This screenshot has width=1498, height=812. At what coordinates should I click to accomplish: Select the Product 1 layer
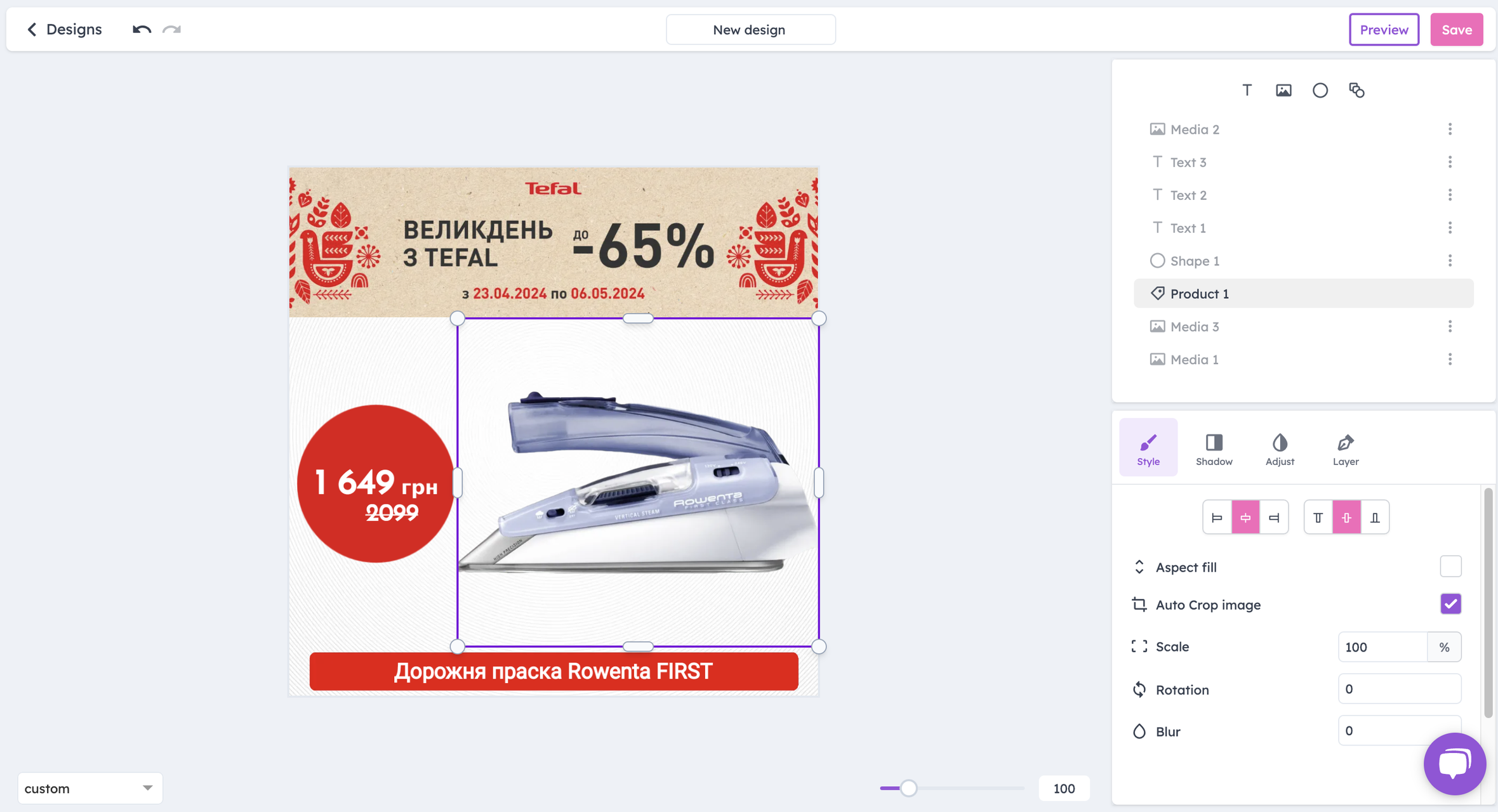1303,294
